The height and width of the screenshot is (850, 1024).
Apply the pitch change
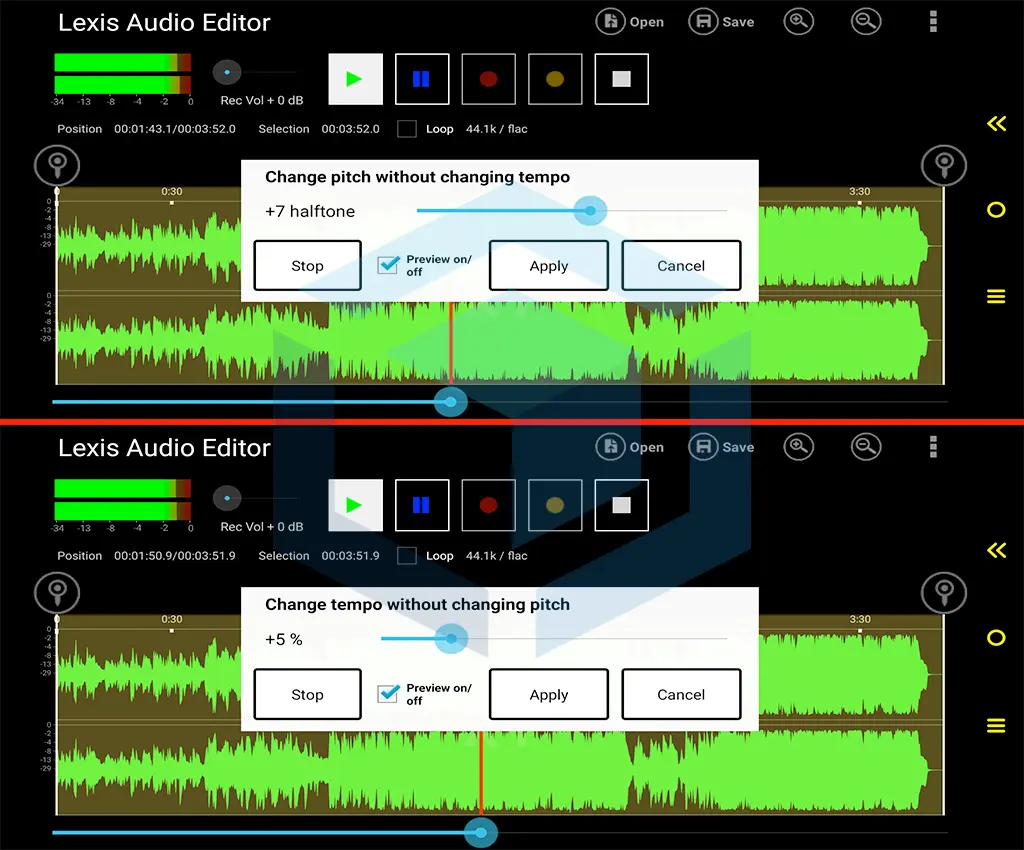(x=549, y=266)
